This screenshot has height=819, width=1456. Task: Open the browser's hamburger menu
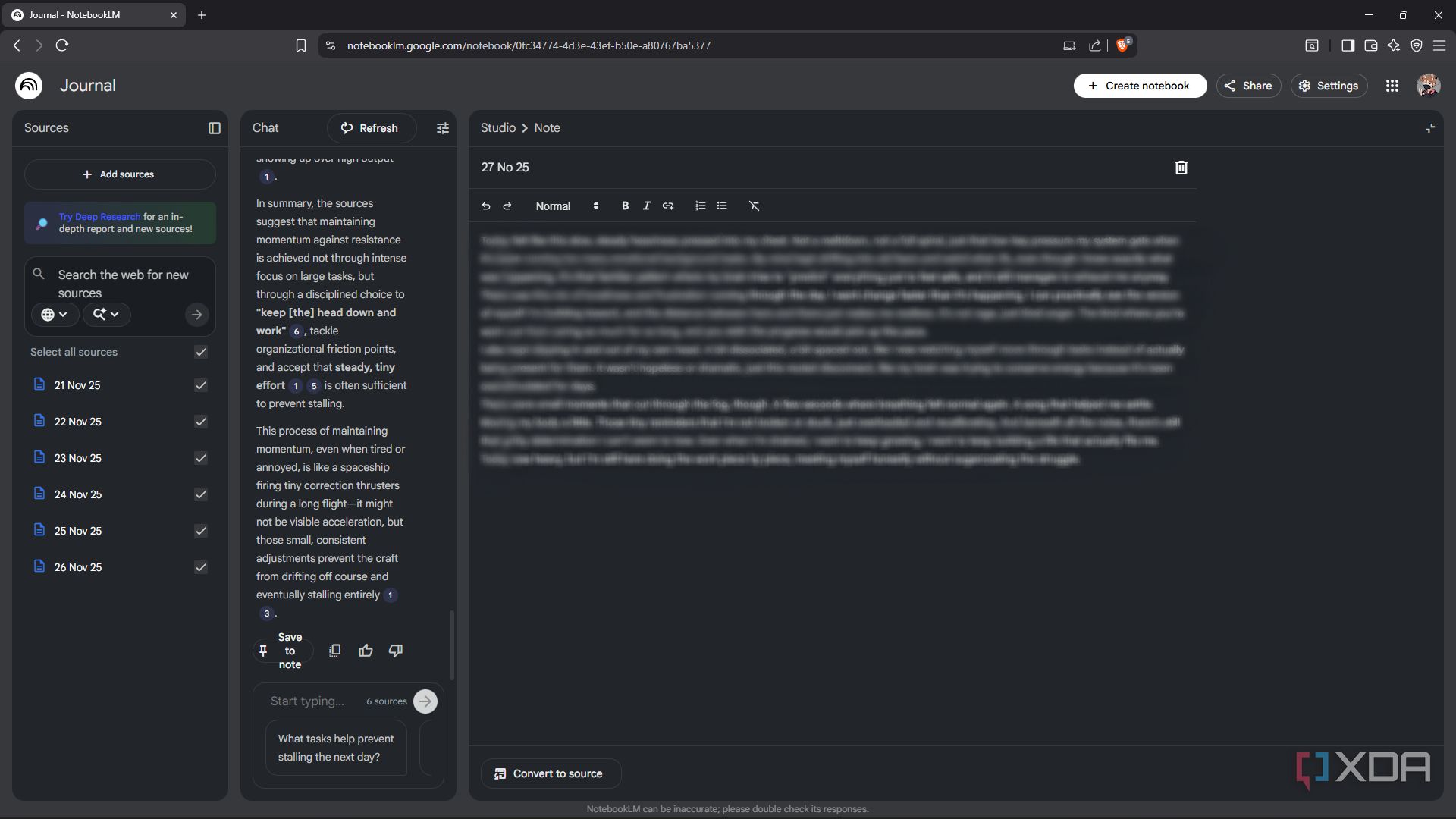(x=1439, y=45)
